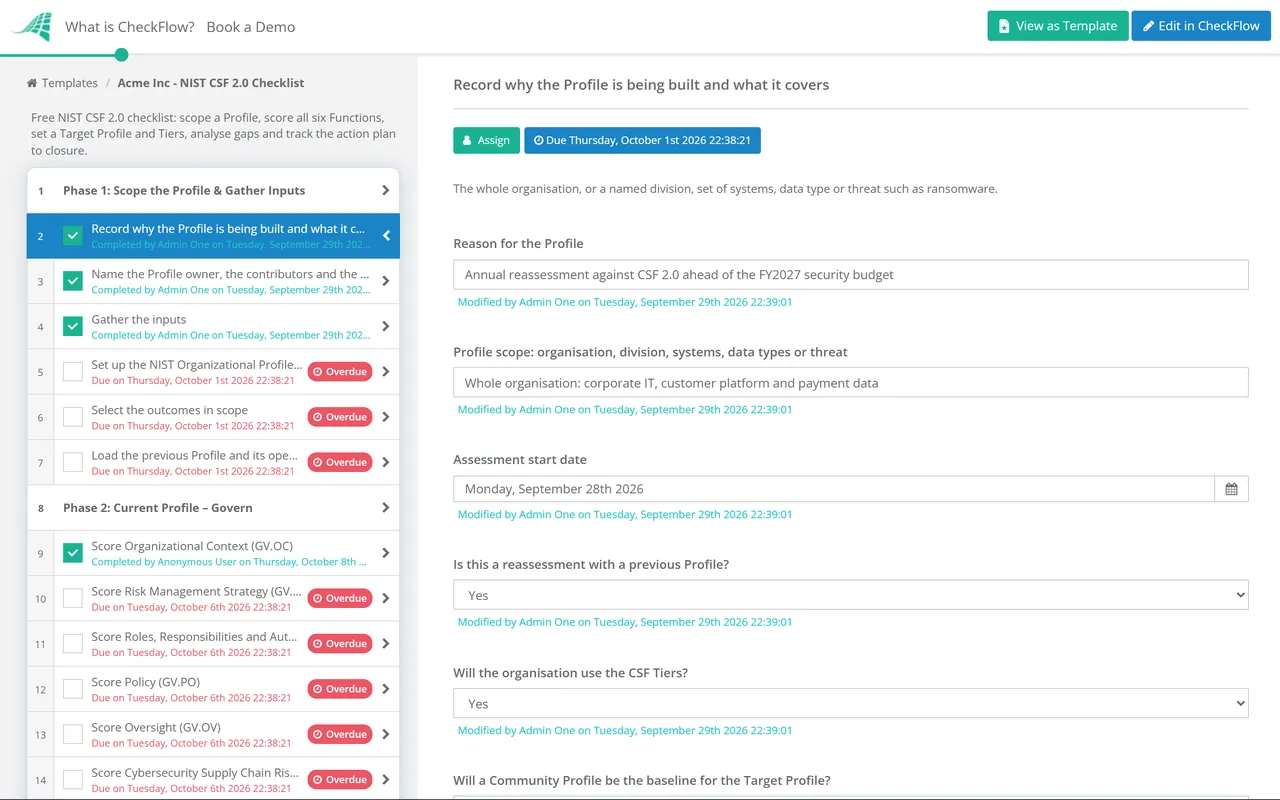Image resolution: width=1280 pixels, height=800 pixels.
Task: Check Select the outcomes in scope task
Action: (73, 417)
